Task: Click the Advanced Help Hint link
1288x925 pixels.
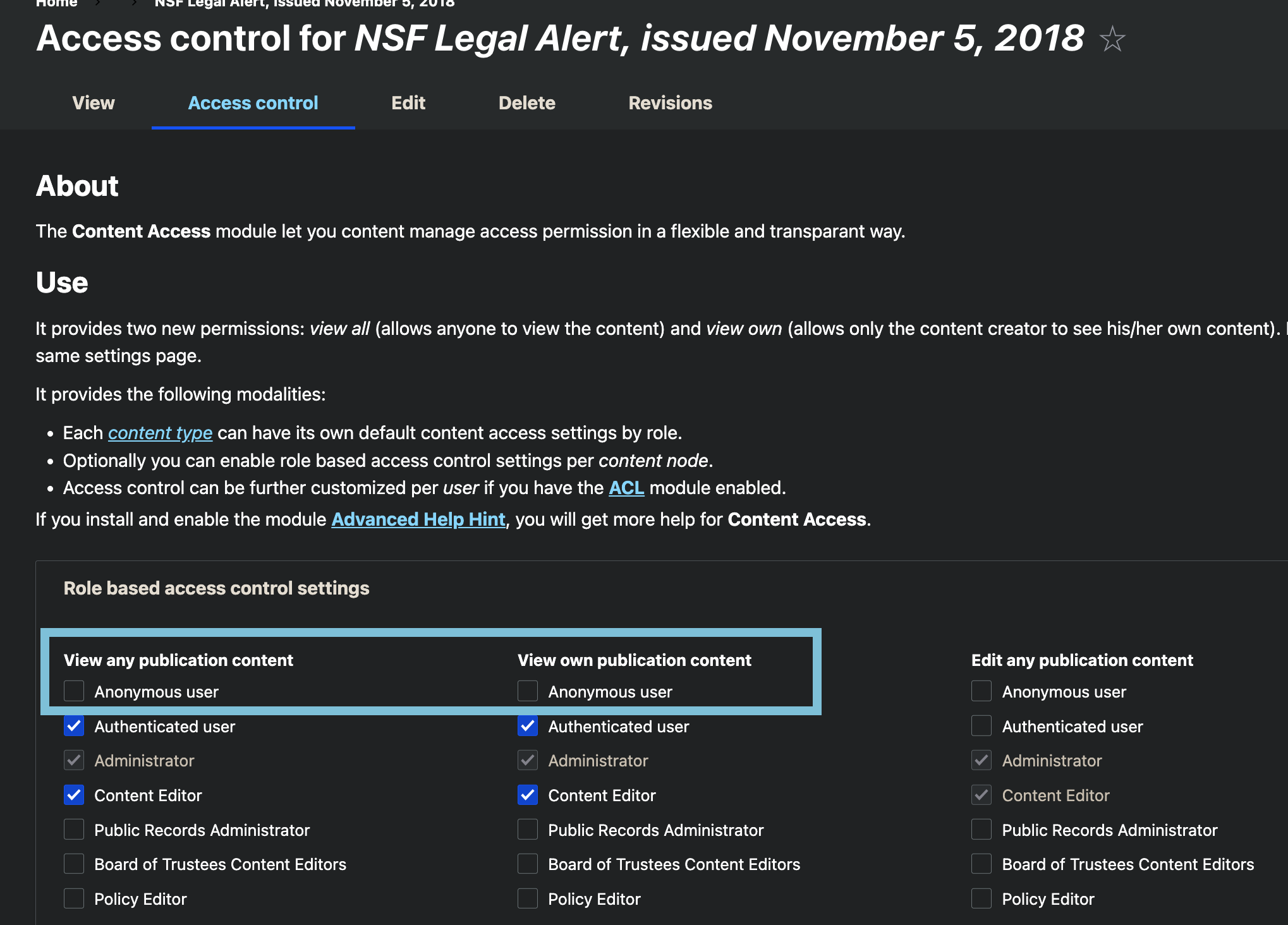Action: 418,519
